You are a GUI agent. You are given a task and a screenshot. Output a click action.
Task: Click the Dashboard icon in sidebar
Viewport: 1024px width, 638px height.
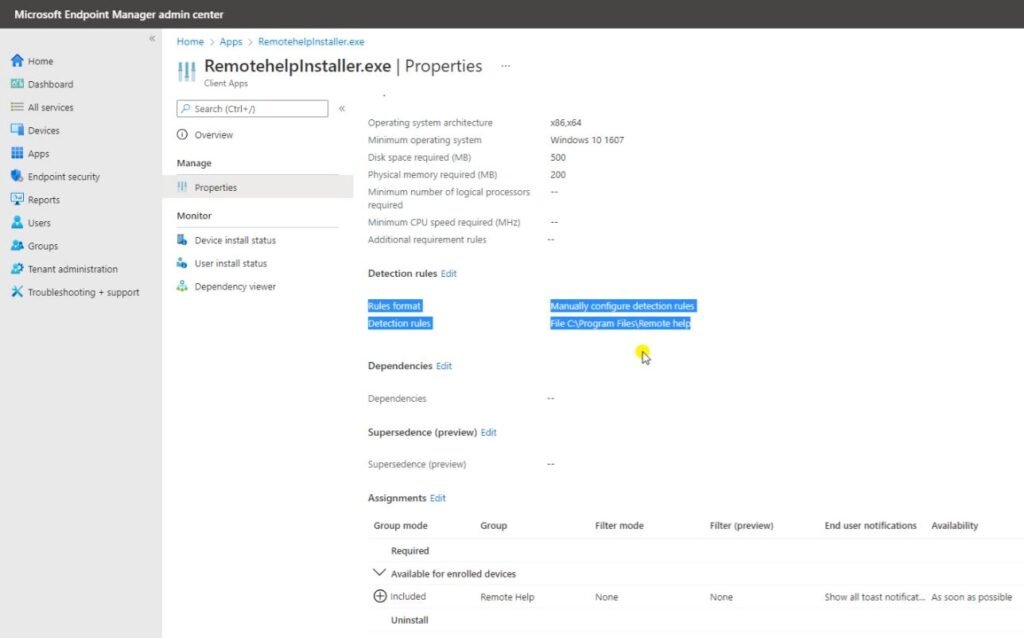pyautogui.click(x=17, y=84)
